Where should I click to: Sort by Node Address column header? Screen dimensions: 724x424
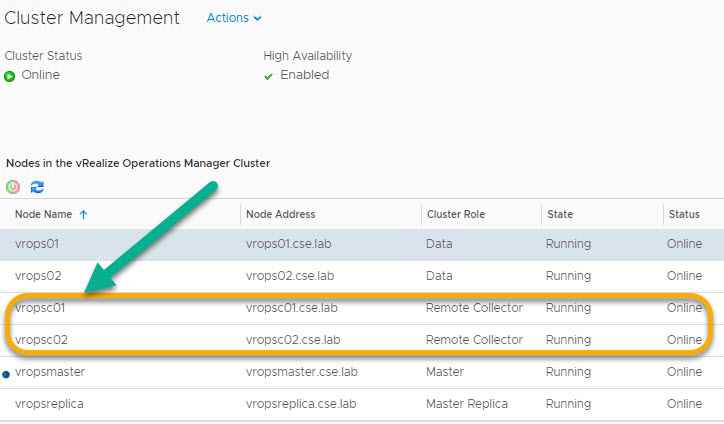pos(280,214)
